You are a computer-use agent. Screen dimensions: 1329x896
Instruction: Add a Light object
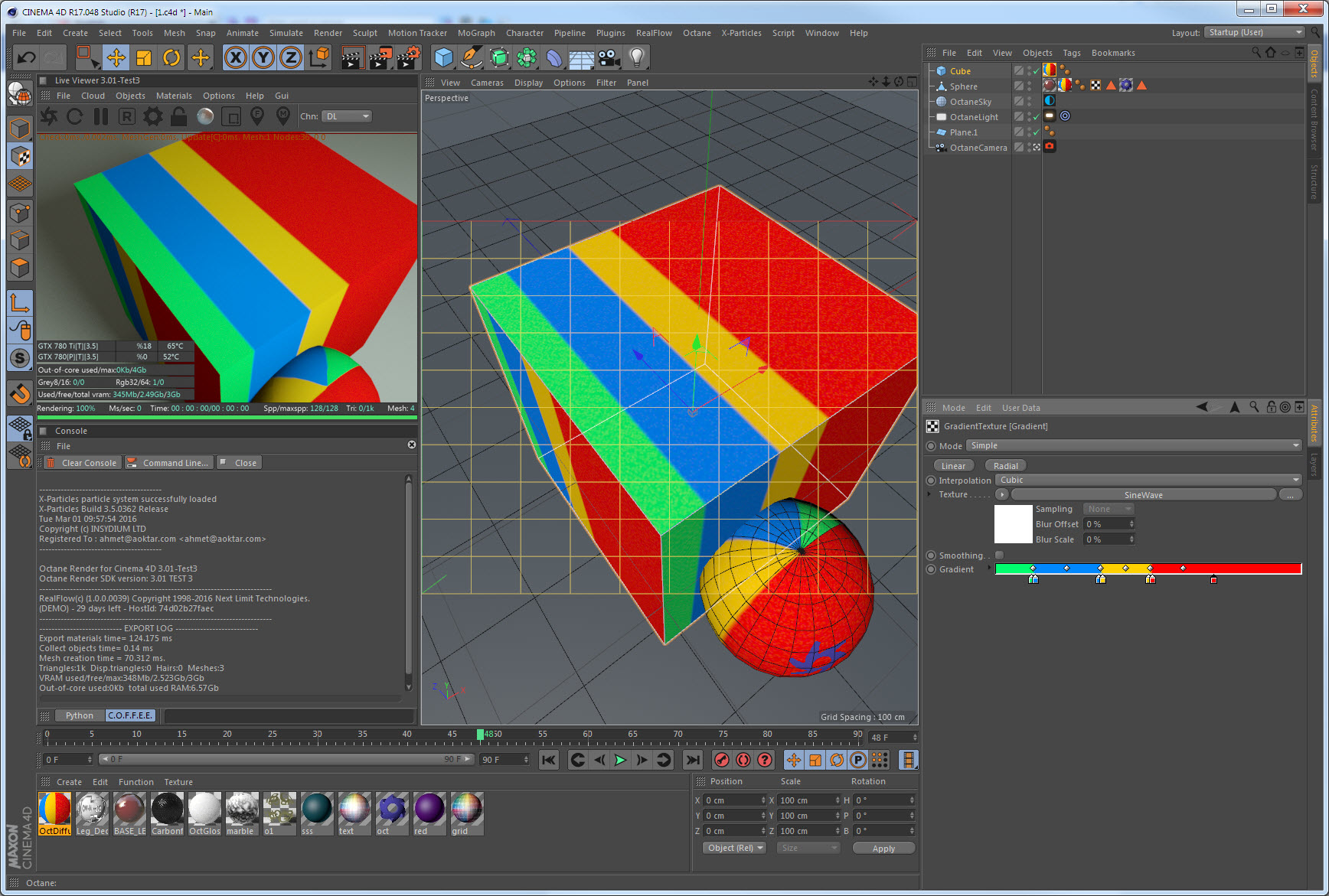636,57
